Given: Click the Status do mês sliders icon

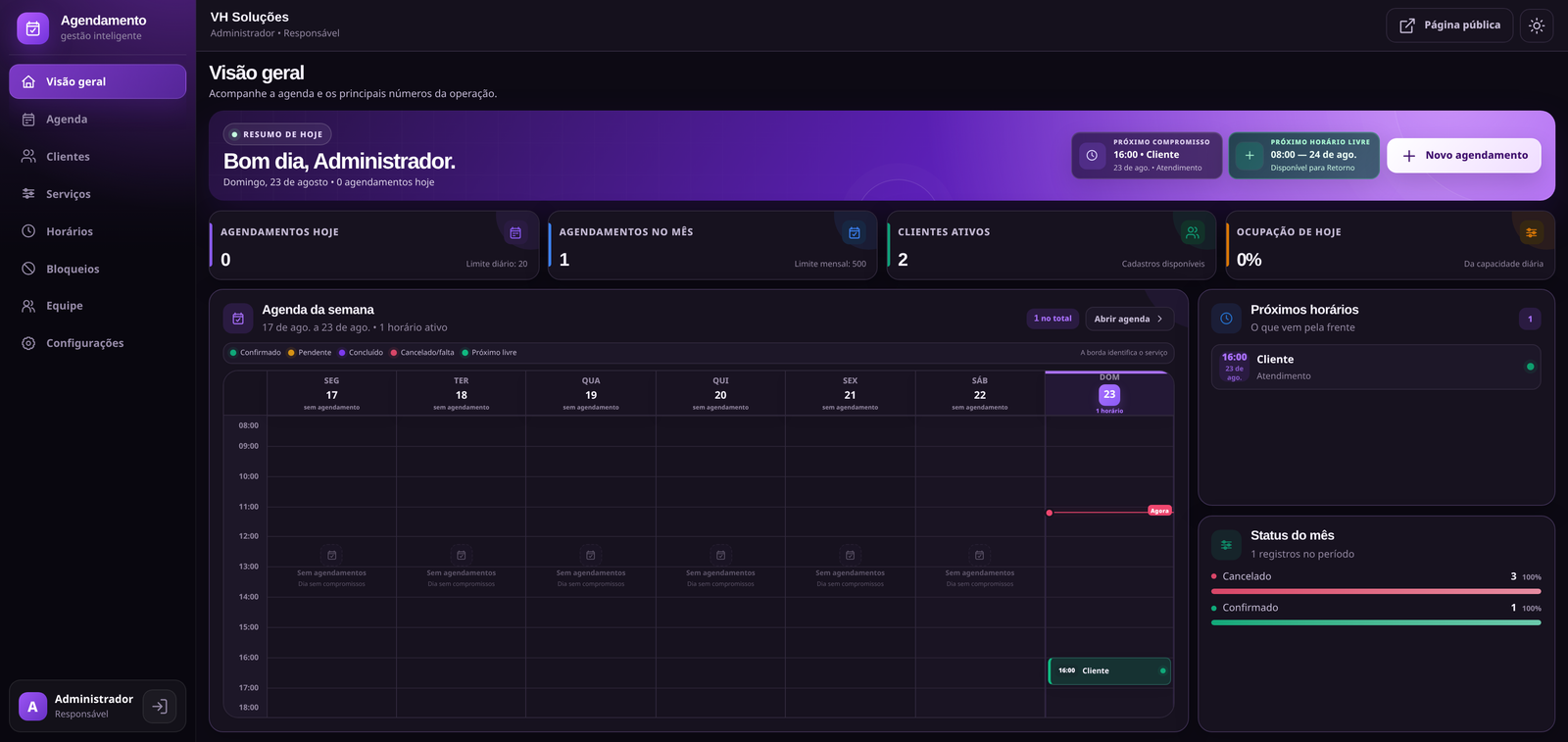Looking at the screenshot, I should point(1226,545).
